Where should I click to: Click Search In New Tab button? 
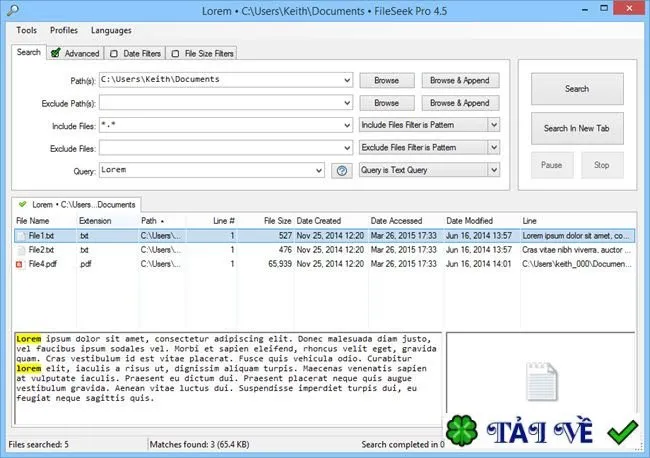[x=577, y=128]
